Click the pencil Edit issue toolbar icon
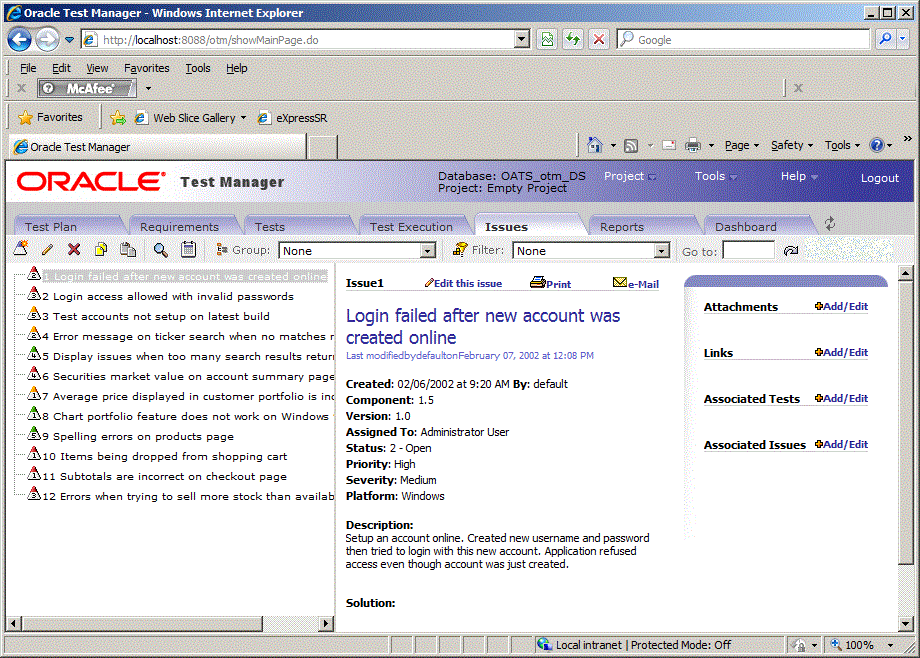920x658 pixels. coord(48,249)
